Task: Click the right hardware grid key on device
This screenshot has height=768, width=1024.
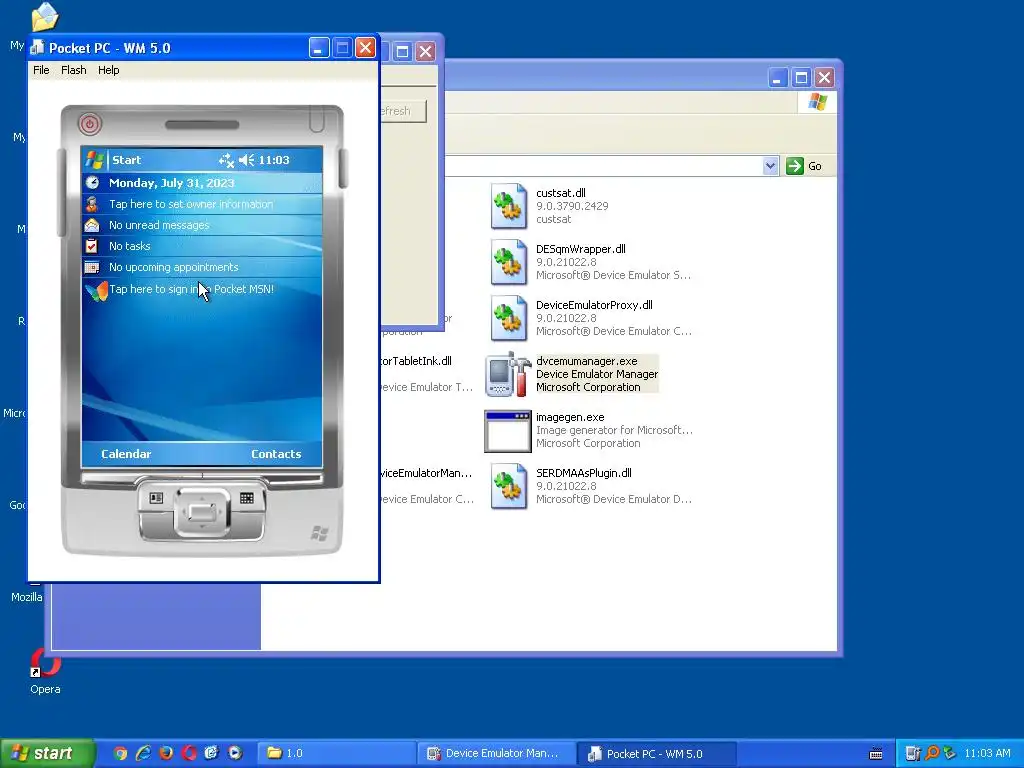Action: pyautogui.click(x=246, y=498)
